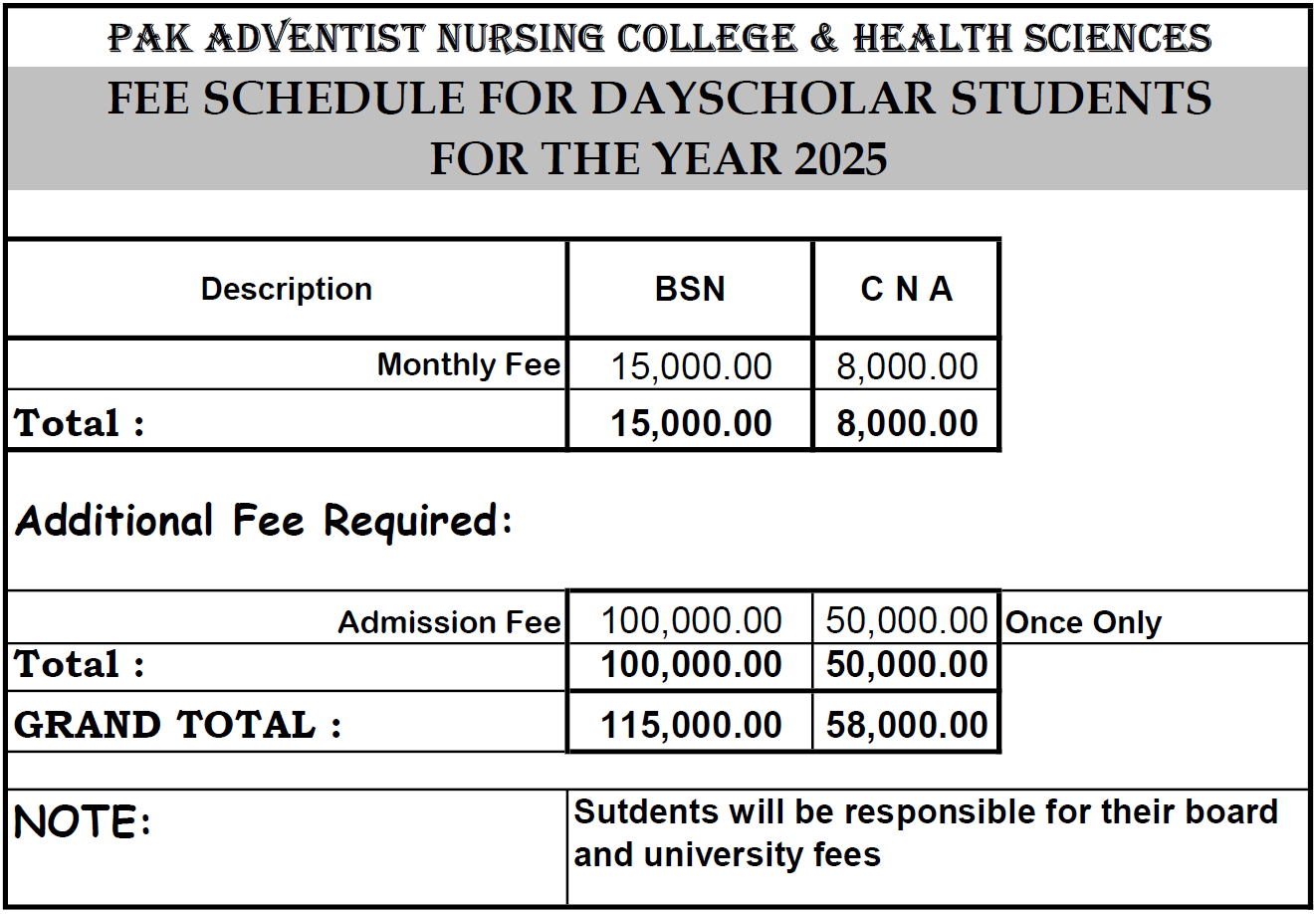The image size is (1316, 914).
Task: Click the CNA monthly fee 8,000.00 cell
Action: pos(906,365)
